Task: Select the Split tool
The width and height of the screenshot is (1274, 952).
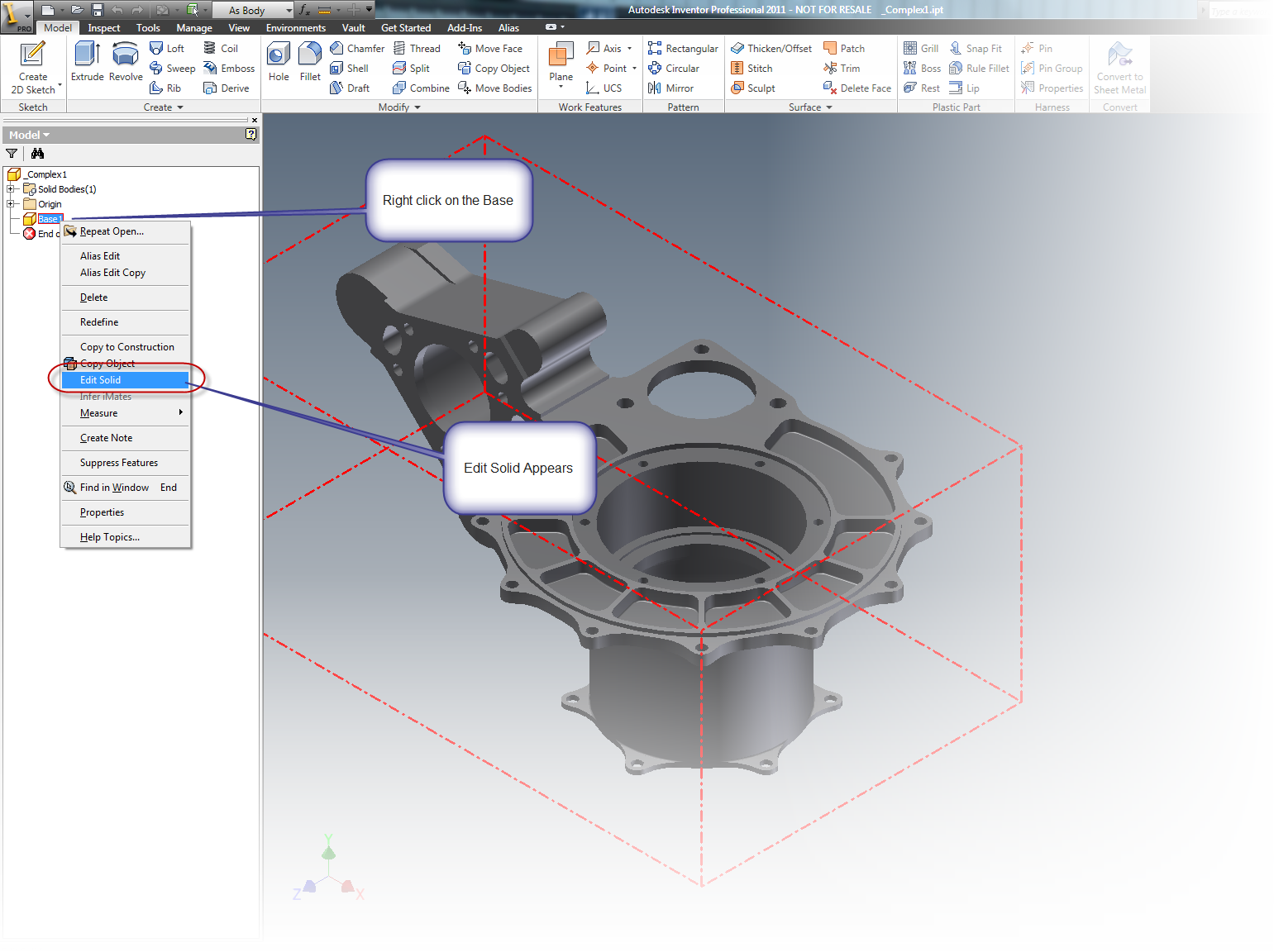Action: 411,69
